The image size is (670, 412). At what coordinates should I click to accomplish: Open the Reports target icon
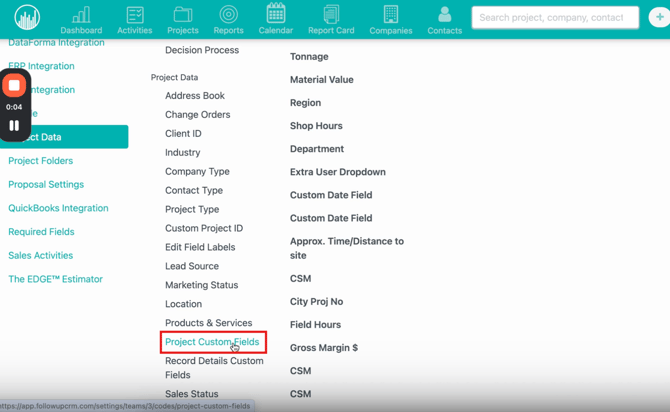pyautogui.click(x=228, y=15)
